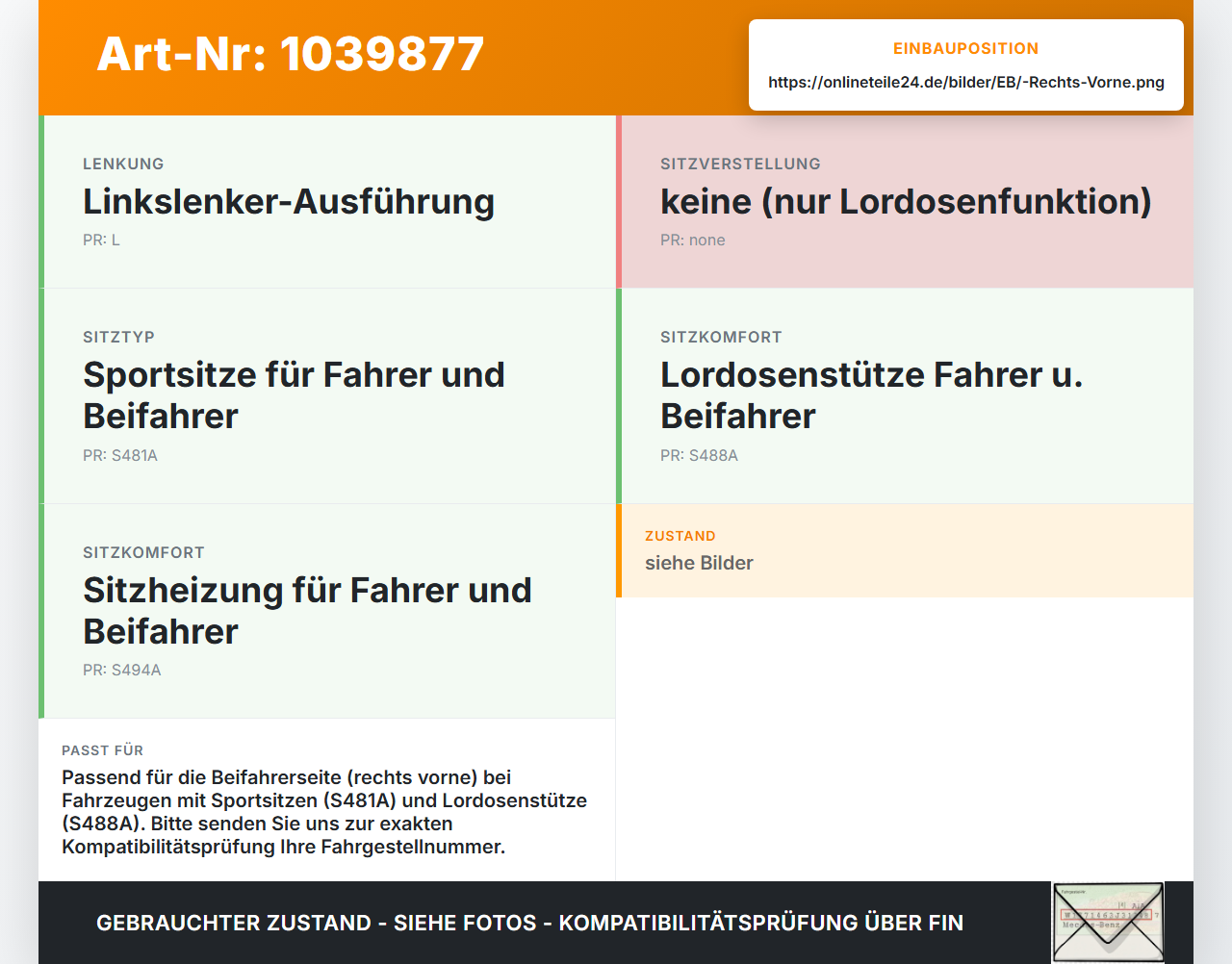
Task: Click the envelope icon with chassis number
Action: [1108, 922]
